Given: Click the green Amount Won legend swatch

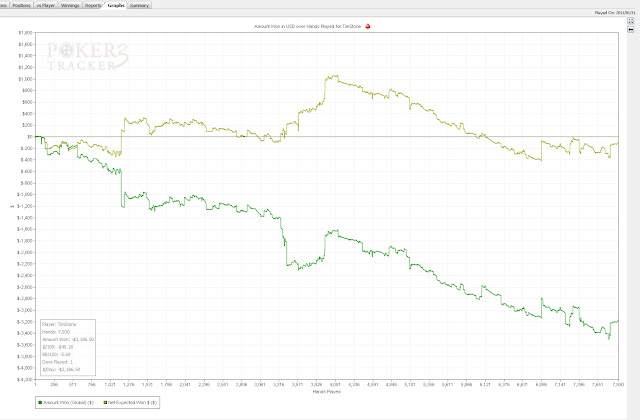Looking at the screenshot, I should (x=40, y=402).
